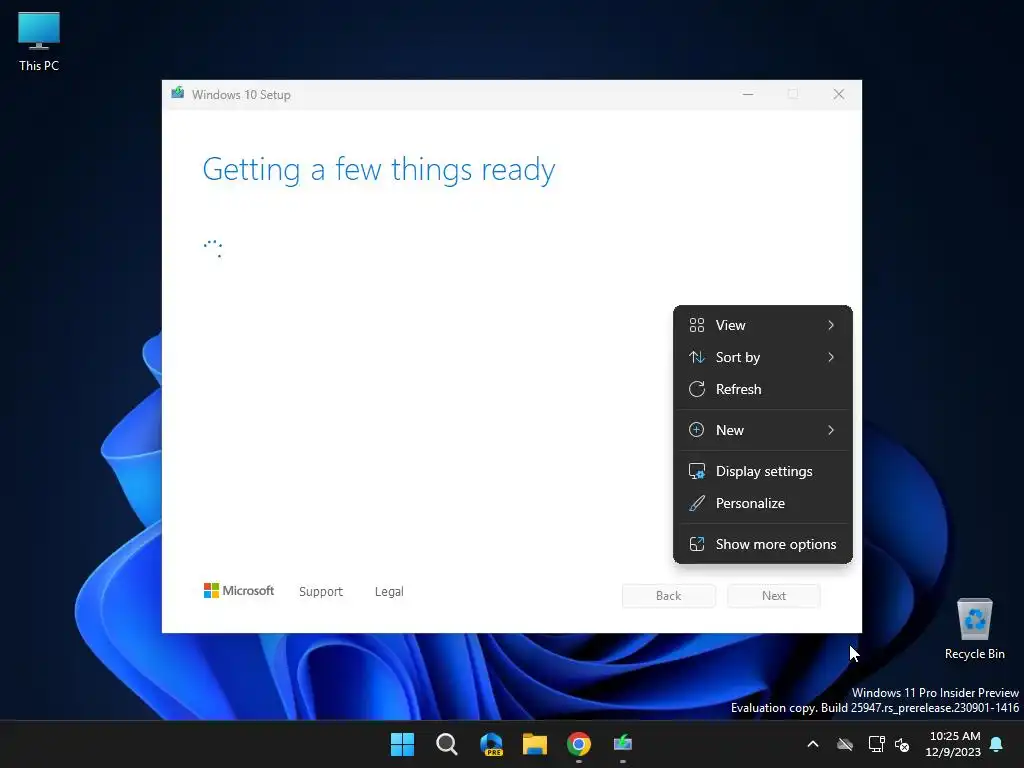Screen dimensions: 1024x768
Task: Click the Display settings monitor icon
Action: click(697, 472)
